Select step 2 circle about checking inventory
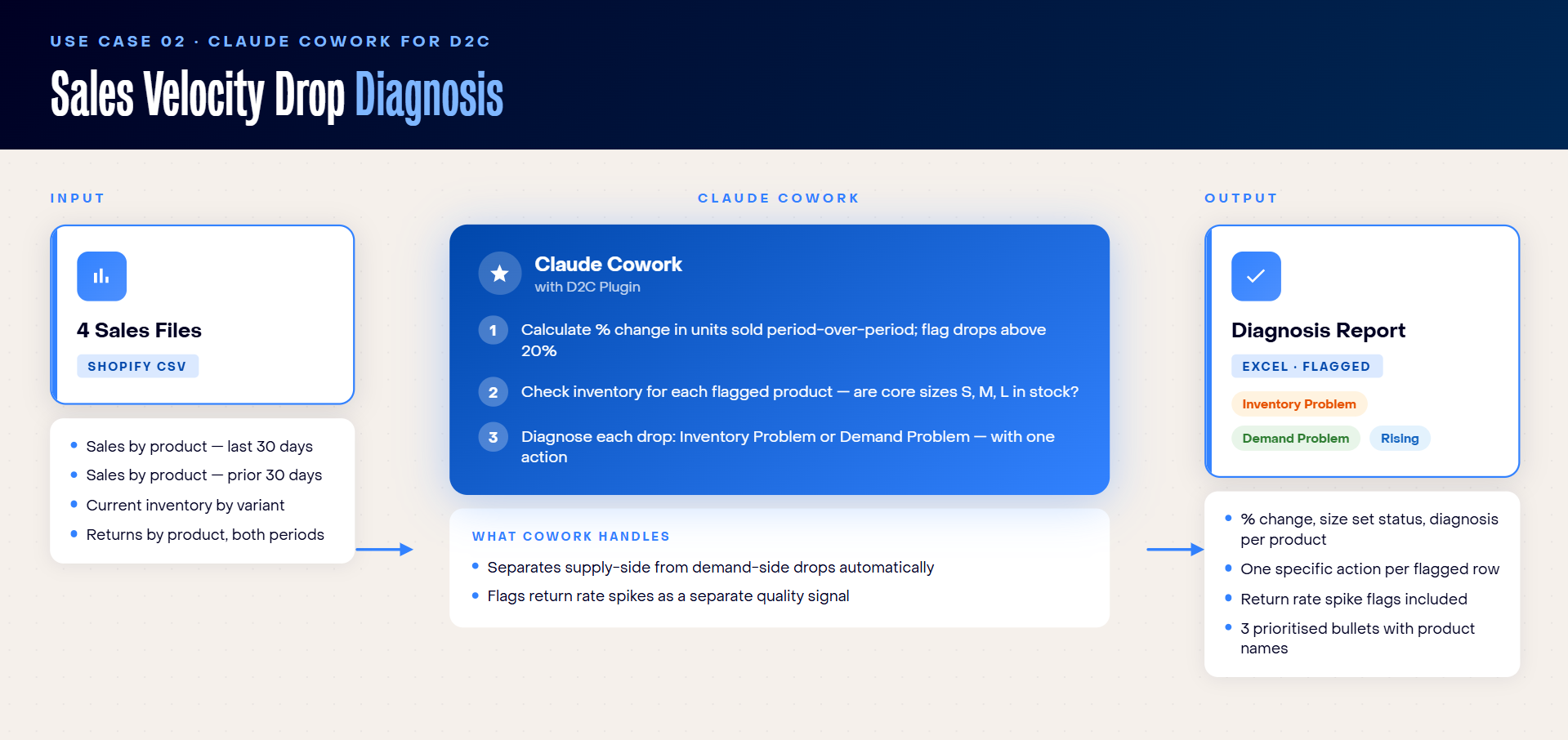This screenshot has width=1568, height=740. (x=493, y=392)
